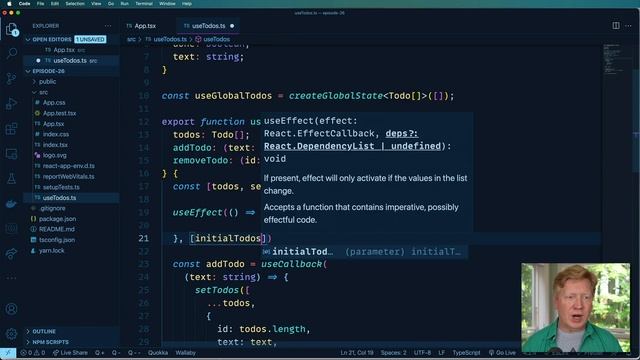Open tsconfig.json in explorer
The image size is (640, 360).
(57, 240)
